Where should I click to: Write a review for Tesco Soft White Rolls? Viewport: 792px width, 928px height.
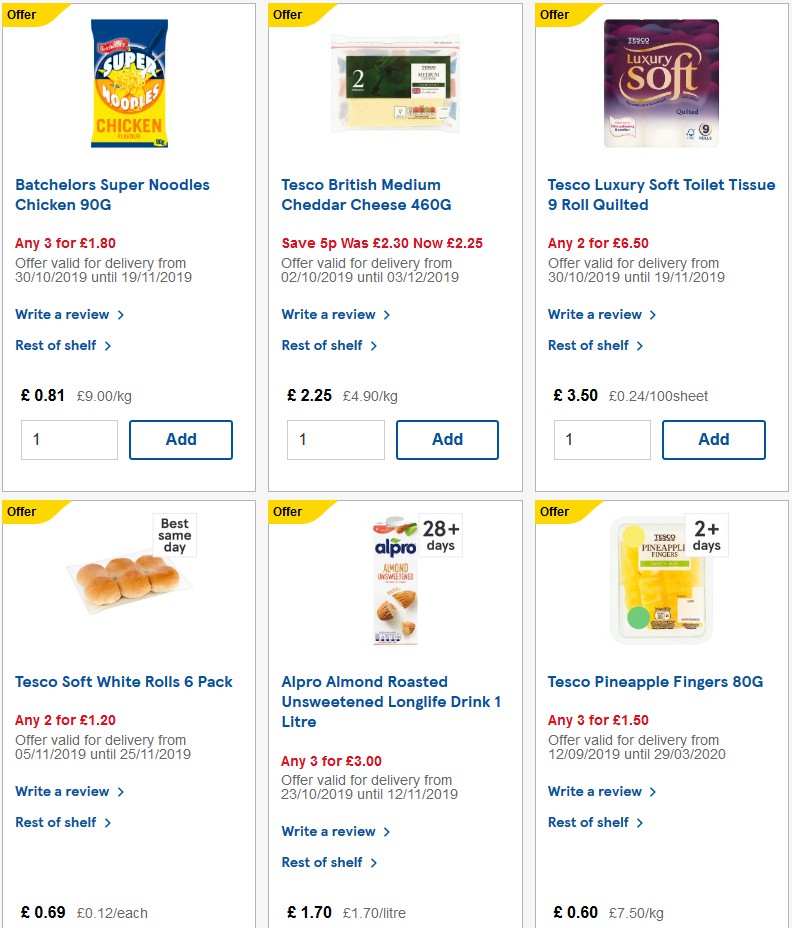(x=63, y=791)
